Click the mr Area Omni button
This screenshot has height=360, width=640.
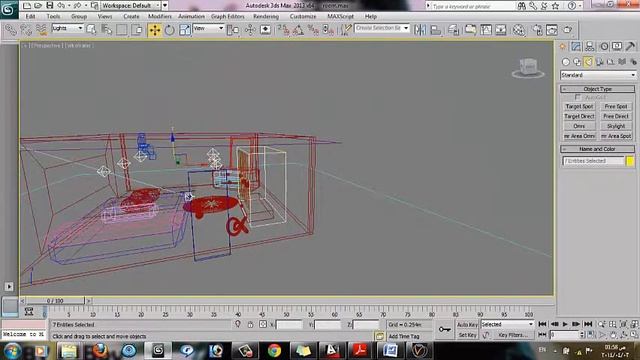pyautogui.click(x=579, y=136)
